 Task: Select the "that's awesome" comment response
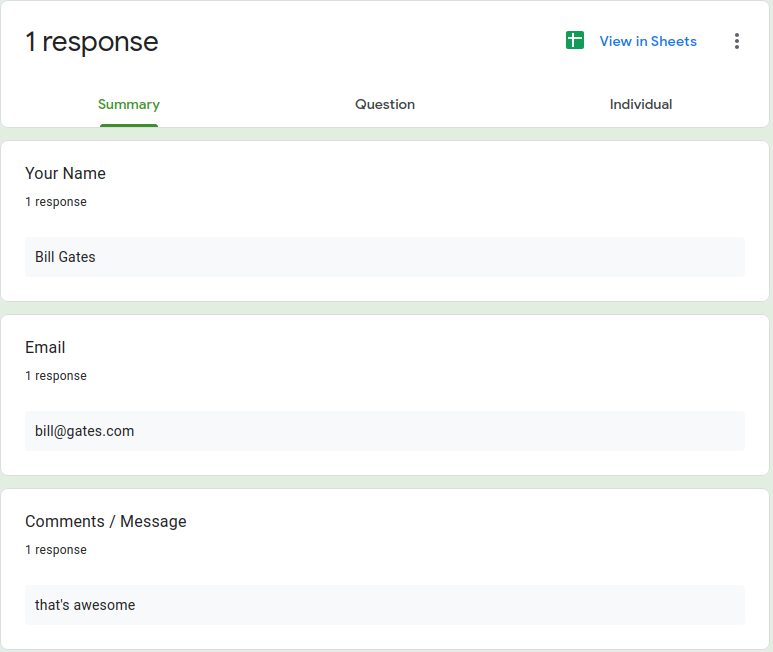point(85,605)
